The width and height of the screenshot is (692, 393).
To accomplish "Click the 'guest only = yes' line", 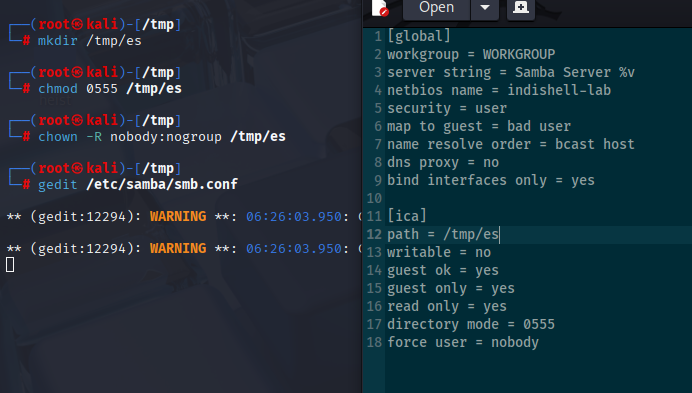I will 451,288.
